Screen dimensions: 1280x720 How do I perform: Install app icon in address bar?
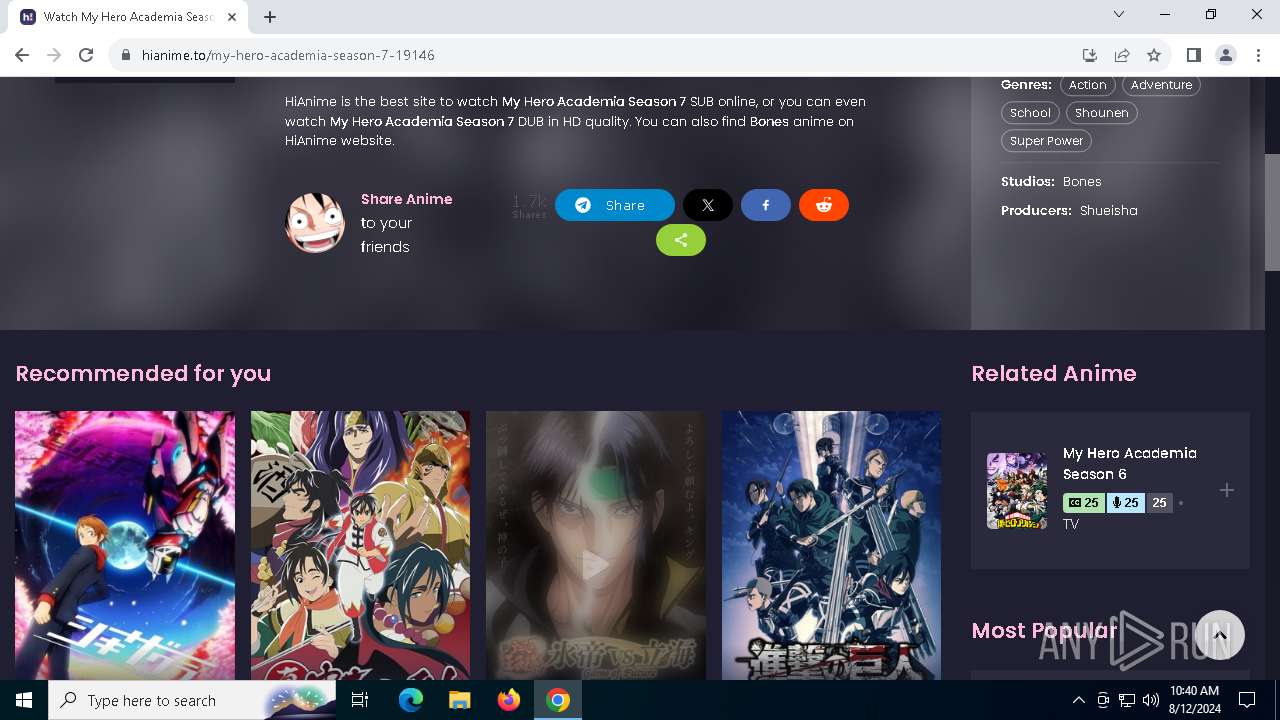tap(1090, 55)
